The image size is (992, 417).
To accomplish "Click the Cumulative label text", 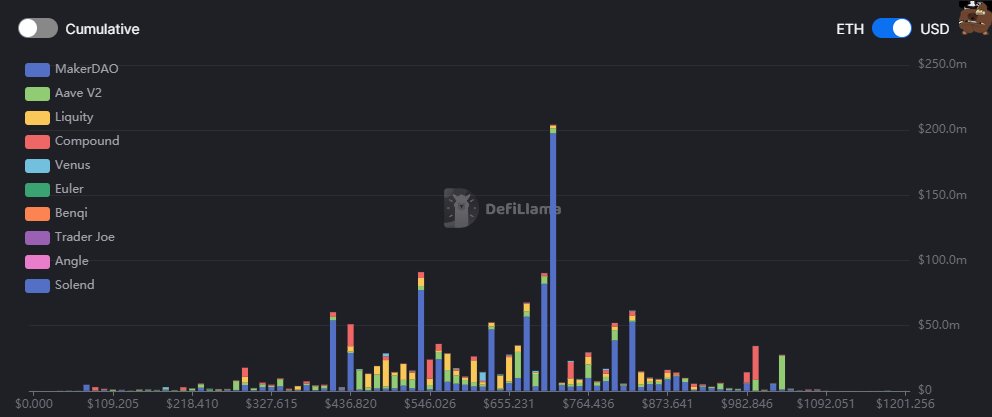I will [x=102, y=29].
